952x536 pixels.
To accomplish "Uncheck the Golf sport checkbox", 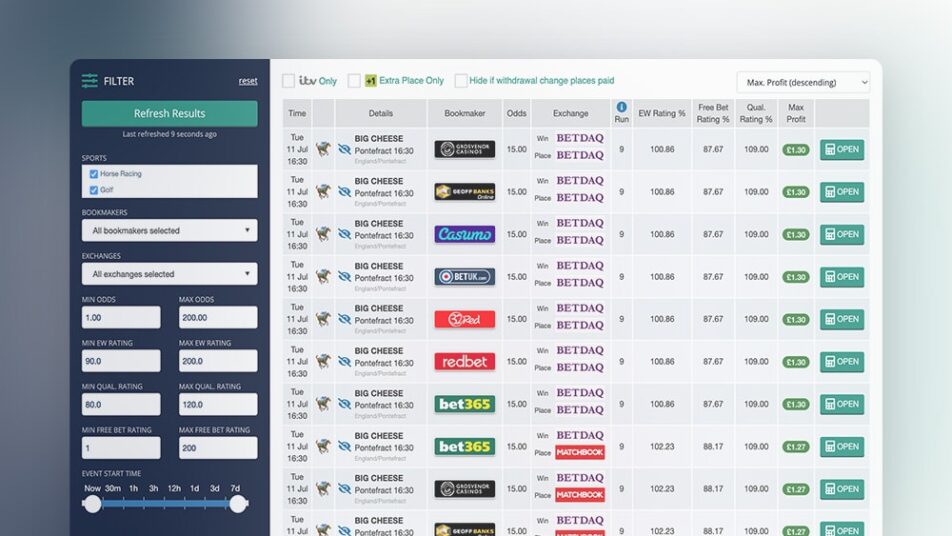I will pyautogui.click(x=94, y=190).
